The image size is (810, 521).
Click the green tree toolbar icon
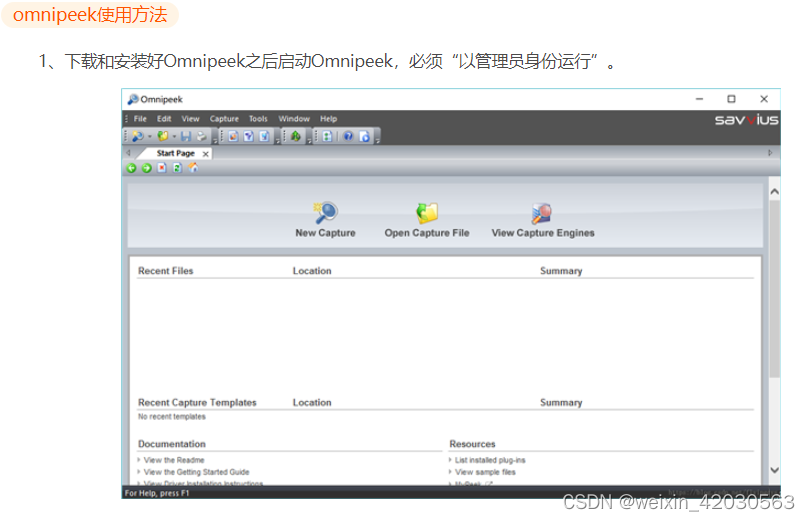click(x=295, y=136)
